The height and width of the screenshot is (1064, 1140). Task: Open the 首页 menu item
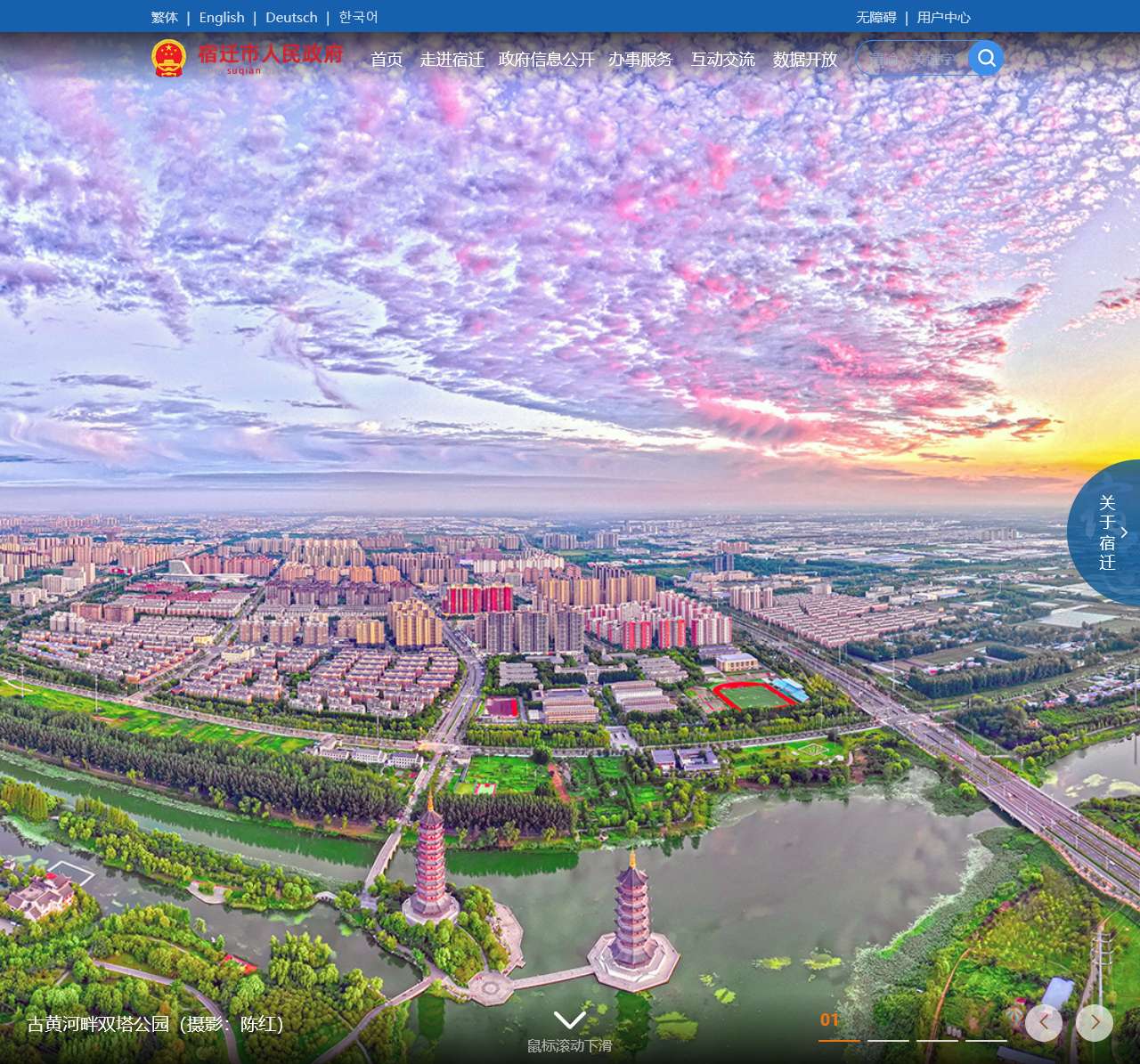coord(387,60)
